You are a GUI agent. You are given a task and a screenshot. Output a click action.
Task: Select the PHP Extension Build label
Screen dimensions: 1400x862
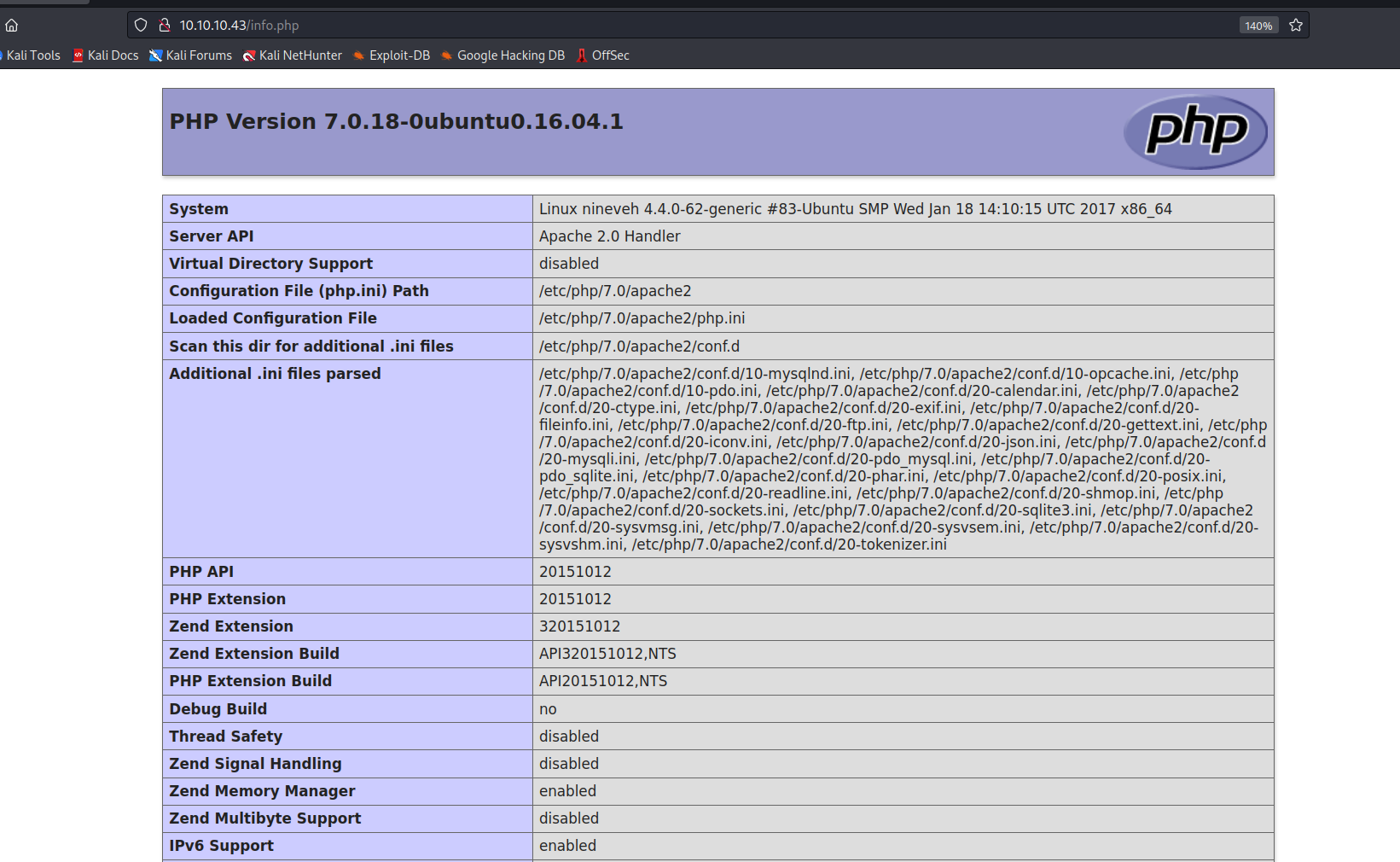(x=251, y=681)
